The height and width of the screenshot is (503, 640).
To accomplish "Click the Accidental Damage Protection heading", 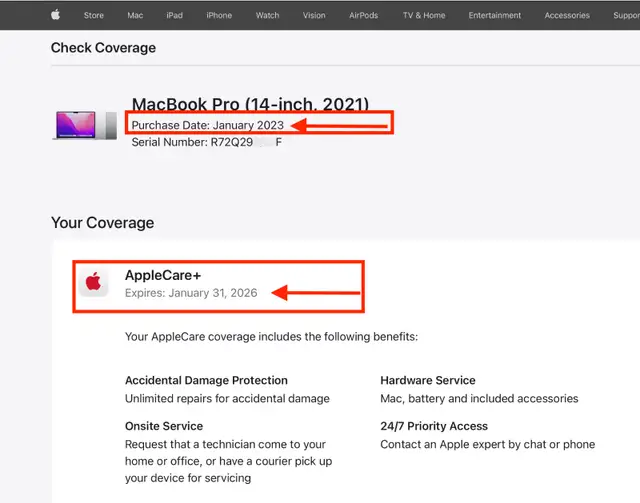I will click(x=206, y=380).
